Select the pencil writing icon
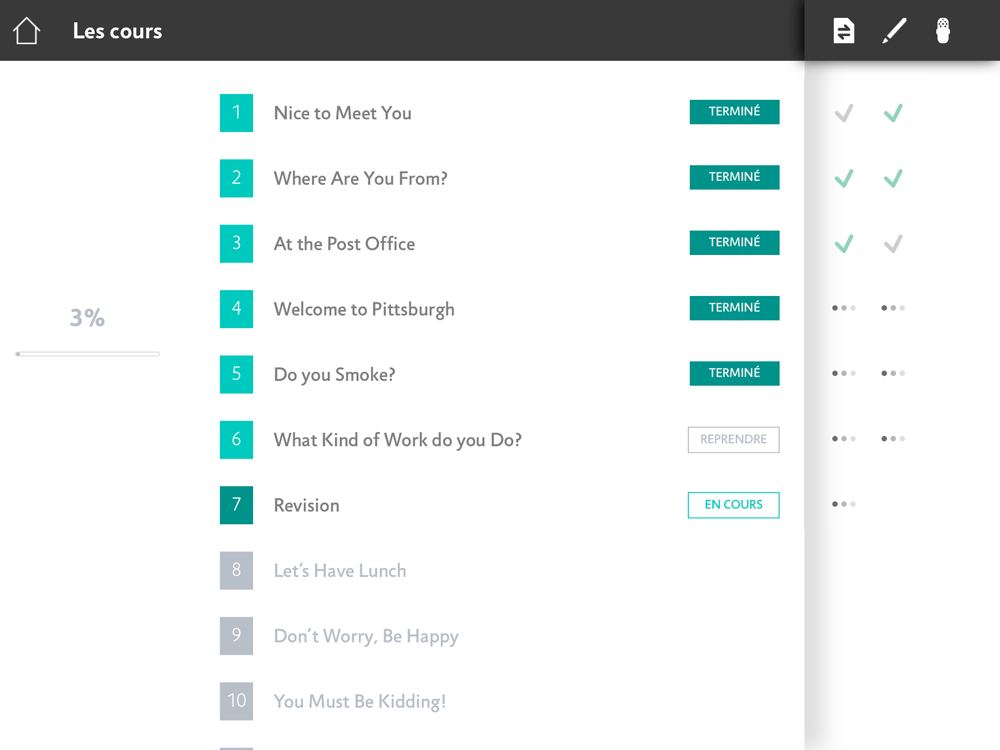This screenshot has width=1000, height=750. point(893,31)
